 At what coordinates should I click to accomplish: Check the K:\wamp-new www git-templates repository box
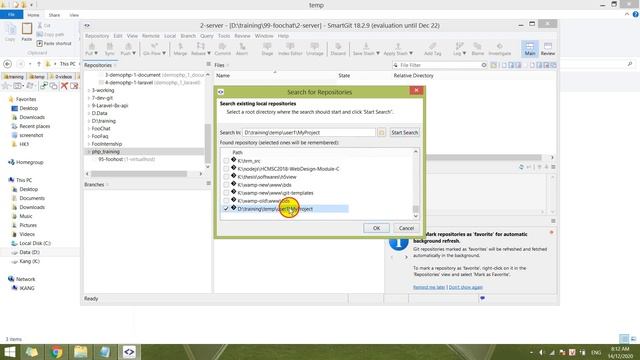pyautogui.click(x=226, y=193)
